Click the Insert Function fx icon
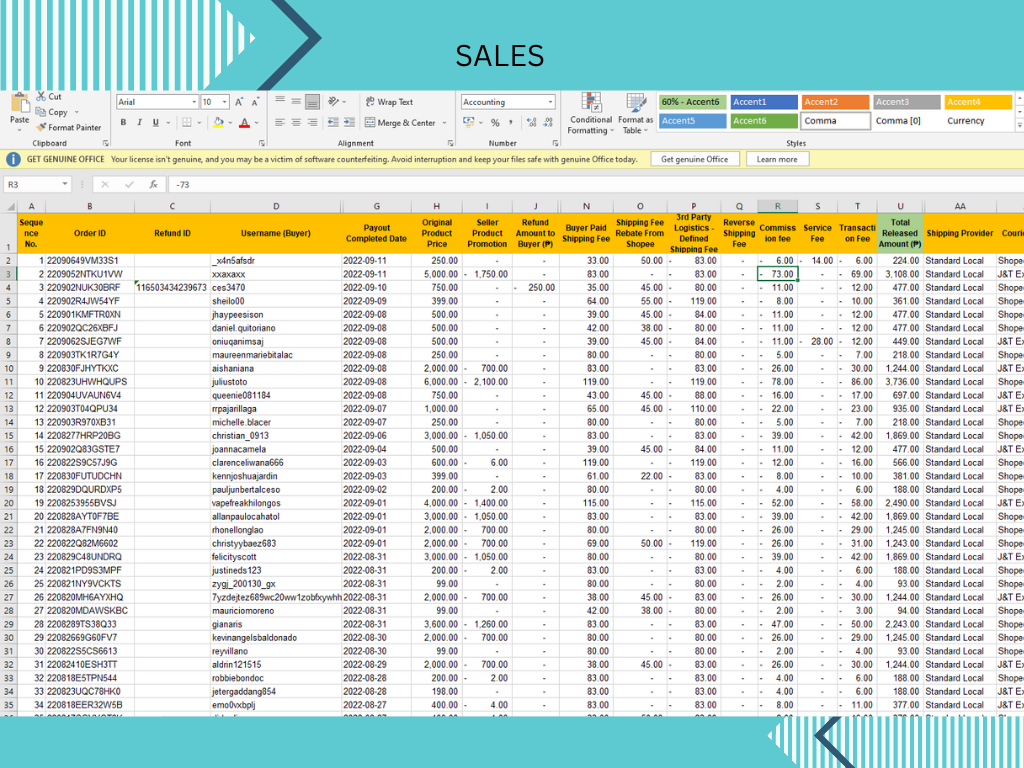Image resolution: width=1024 pixels, height=768 pixels. (153, 185)
